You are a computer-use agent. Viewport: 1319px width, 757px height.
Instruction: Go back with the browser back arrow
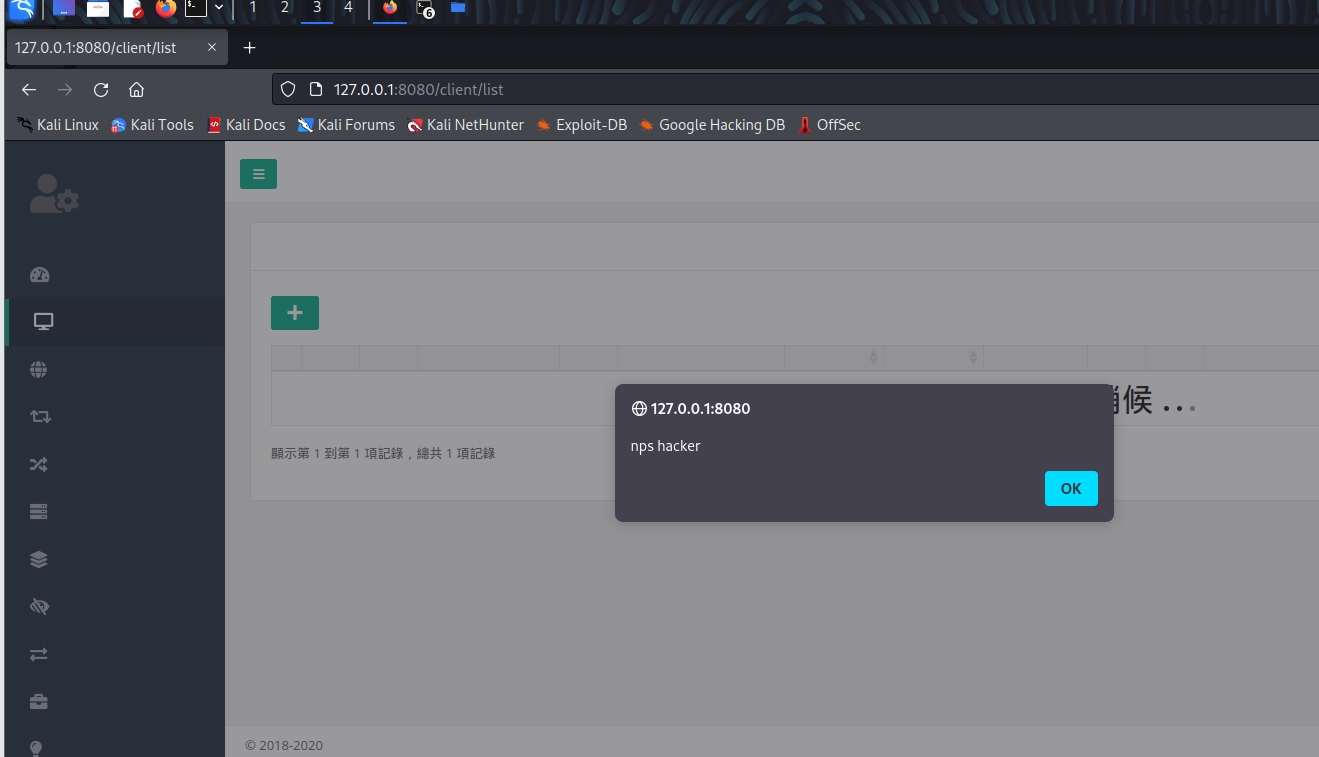pos(29,89)
